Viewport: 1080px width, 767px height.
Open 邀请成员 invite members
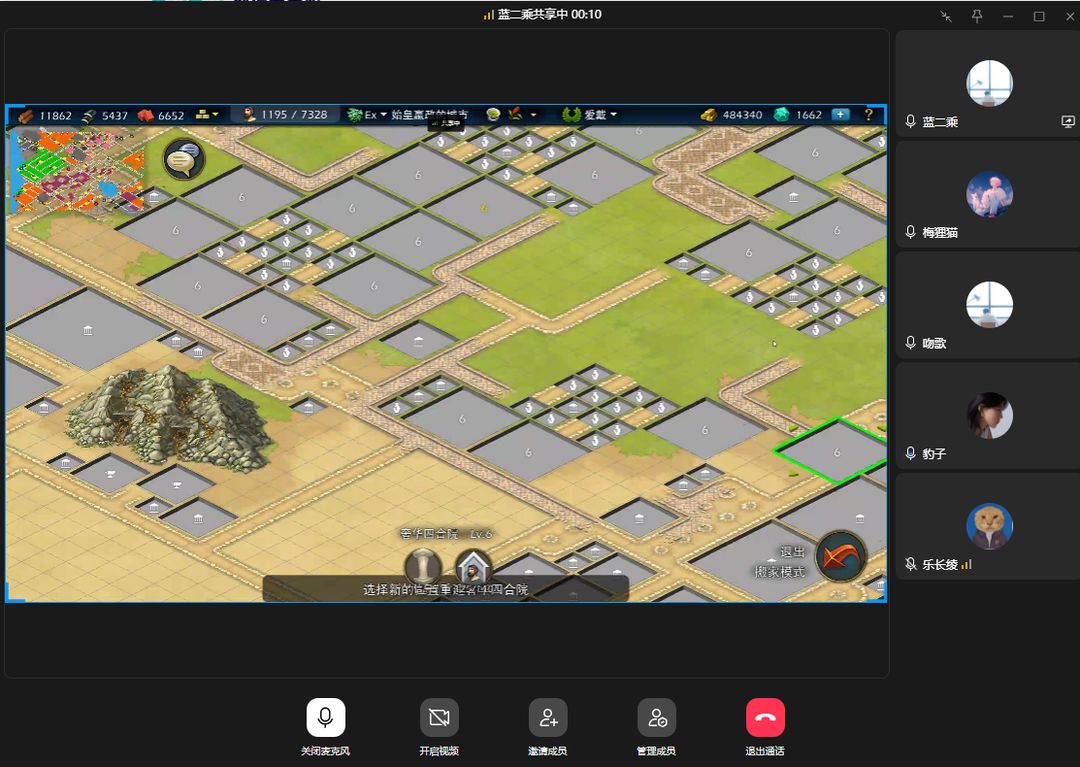pos(548,717)
